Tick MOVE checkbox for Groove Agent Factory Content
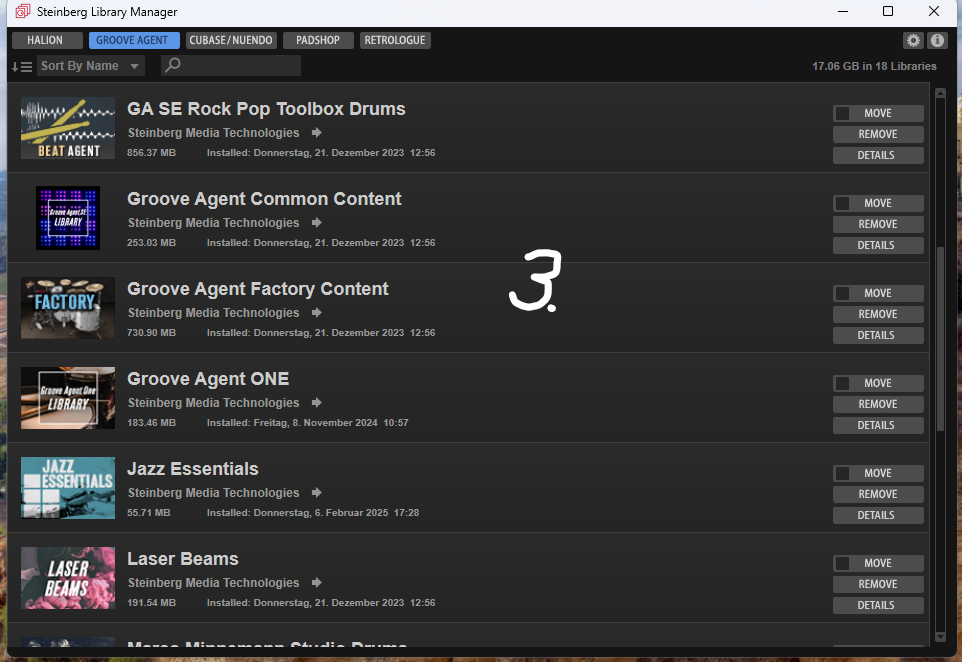This screenshot has width=962, height=662. pyautogui.click(x=843, y=293)
